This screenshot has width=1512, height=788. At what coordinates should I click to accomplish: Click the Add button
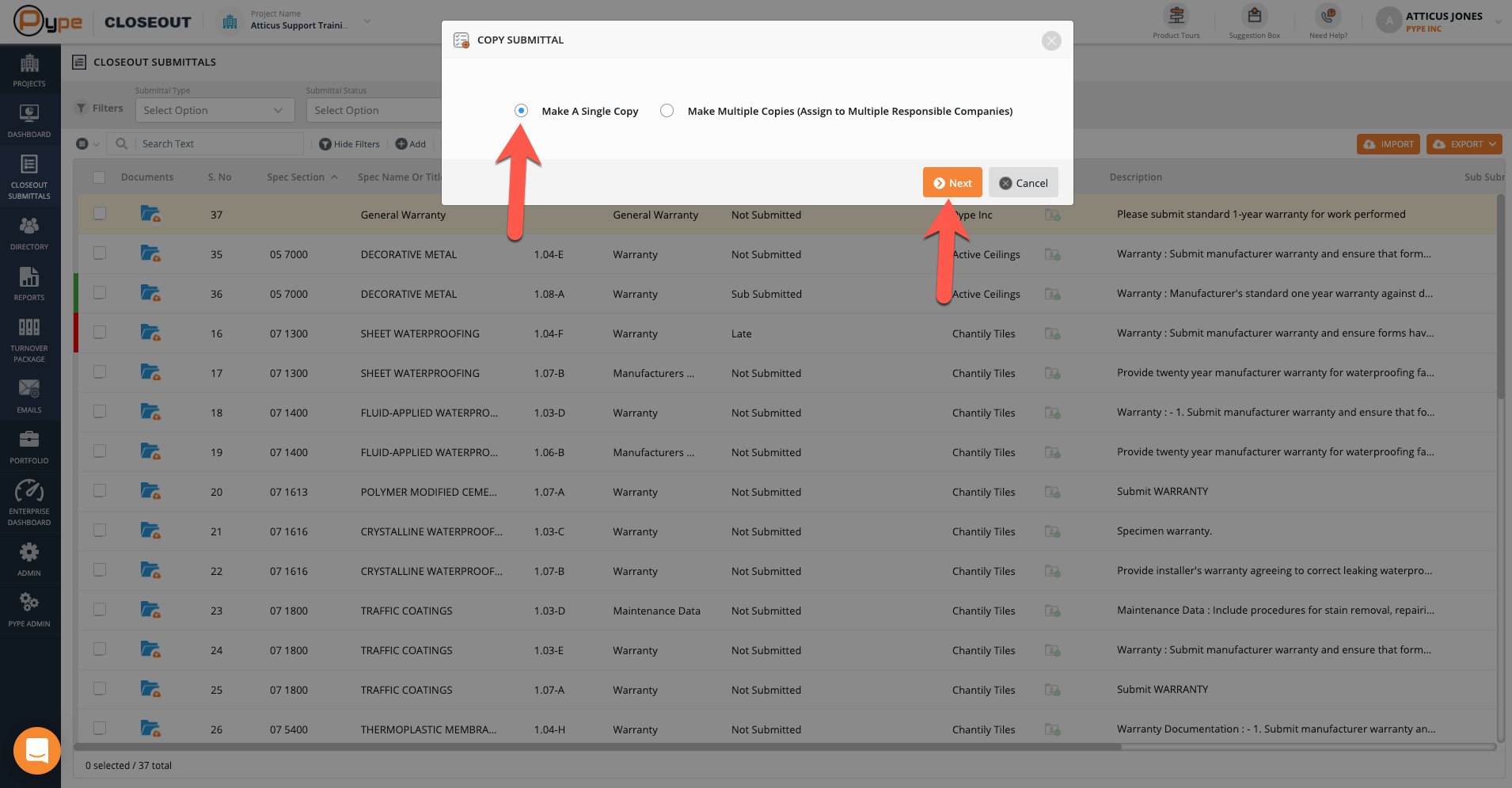click(x=411, y=144)
